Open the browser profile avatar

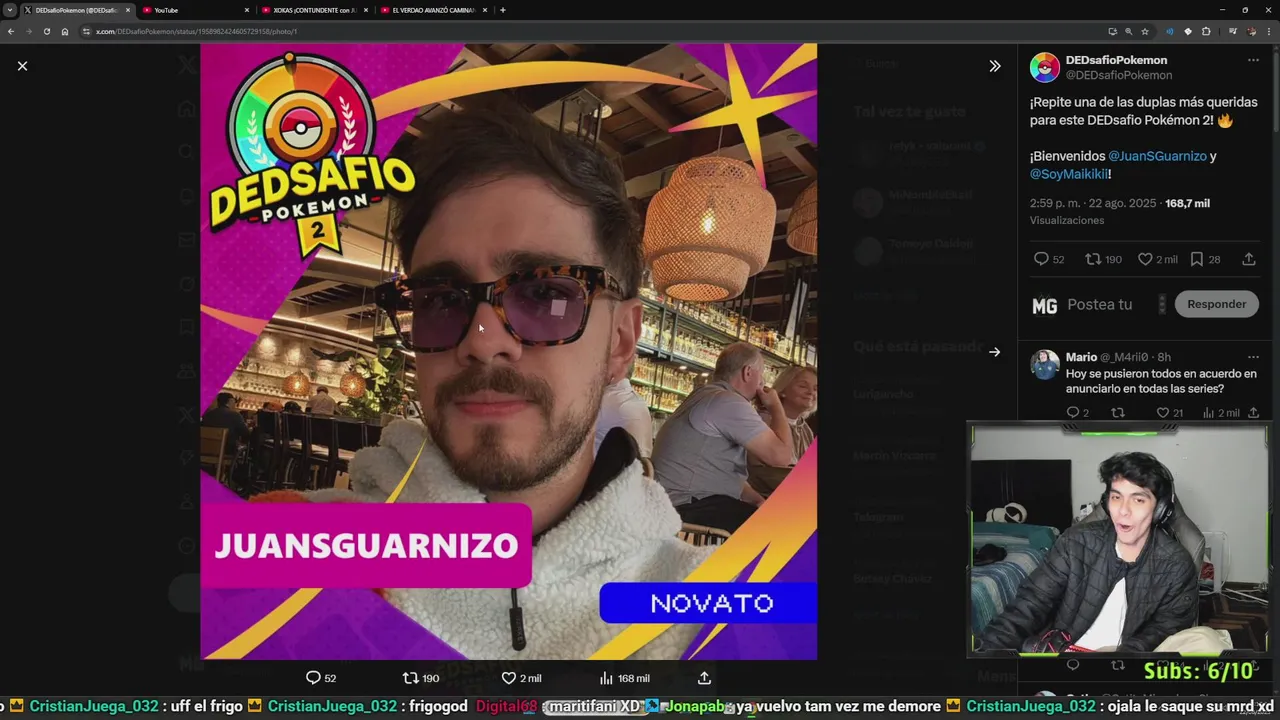1251,31
